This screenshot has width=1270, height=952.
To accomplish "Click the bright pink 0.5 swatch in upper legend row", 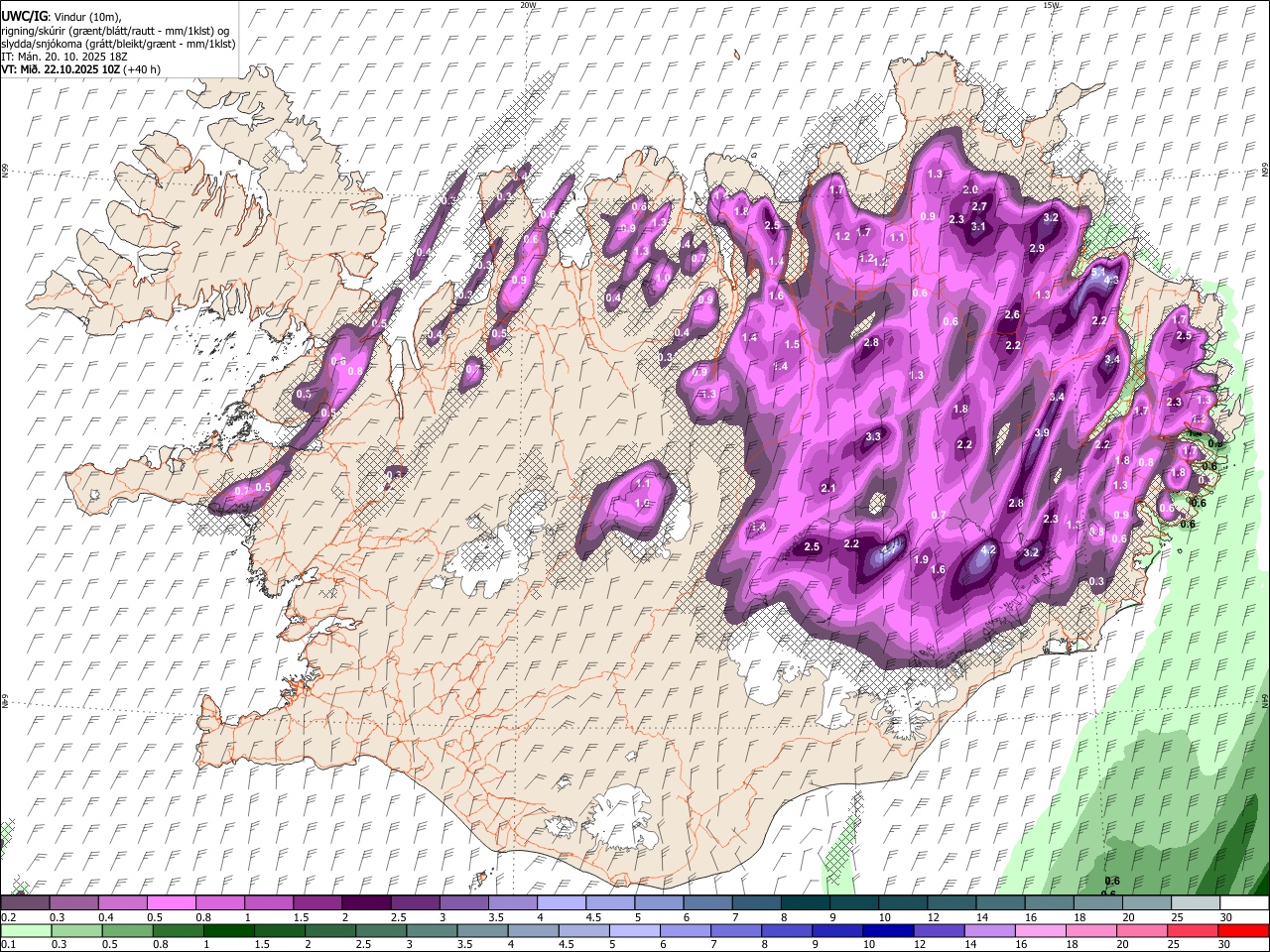I will tap(171, 902).
